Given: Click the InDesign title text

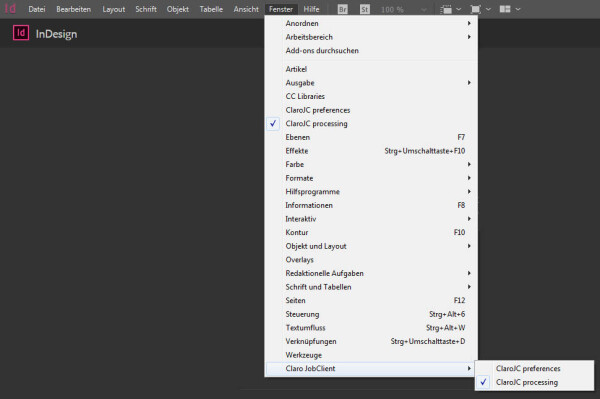Looking at the screenshot, I should pos(56,34).
